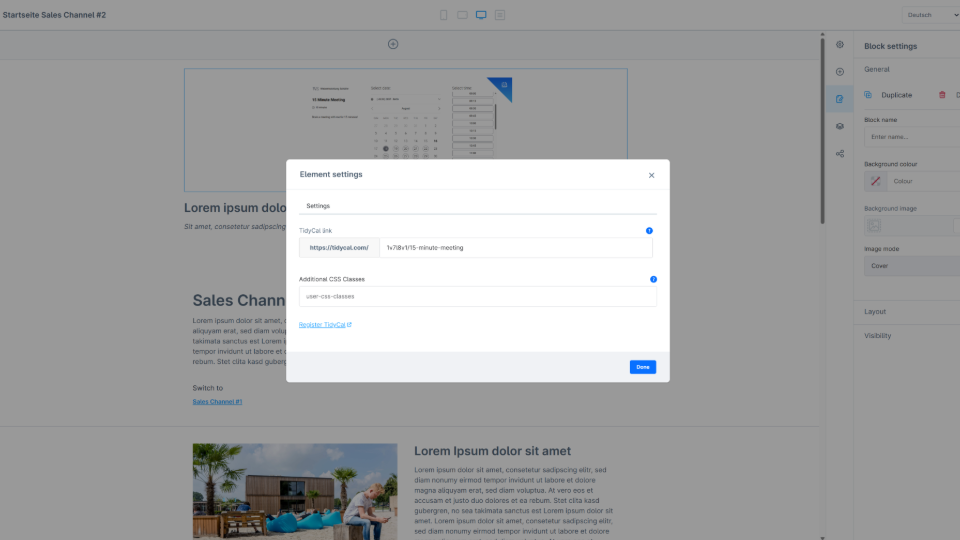The width and height of the screenshot is (960, 540).
Task: Select desktop viewport preview
Action: pyautogui.click(x=481, y=15)
